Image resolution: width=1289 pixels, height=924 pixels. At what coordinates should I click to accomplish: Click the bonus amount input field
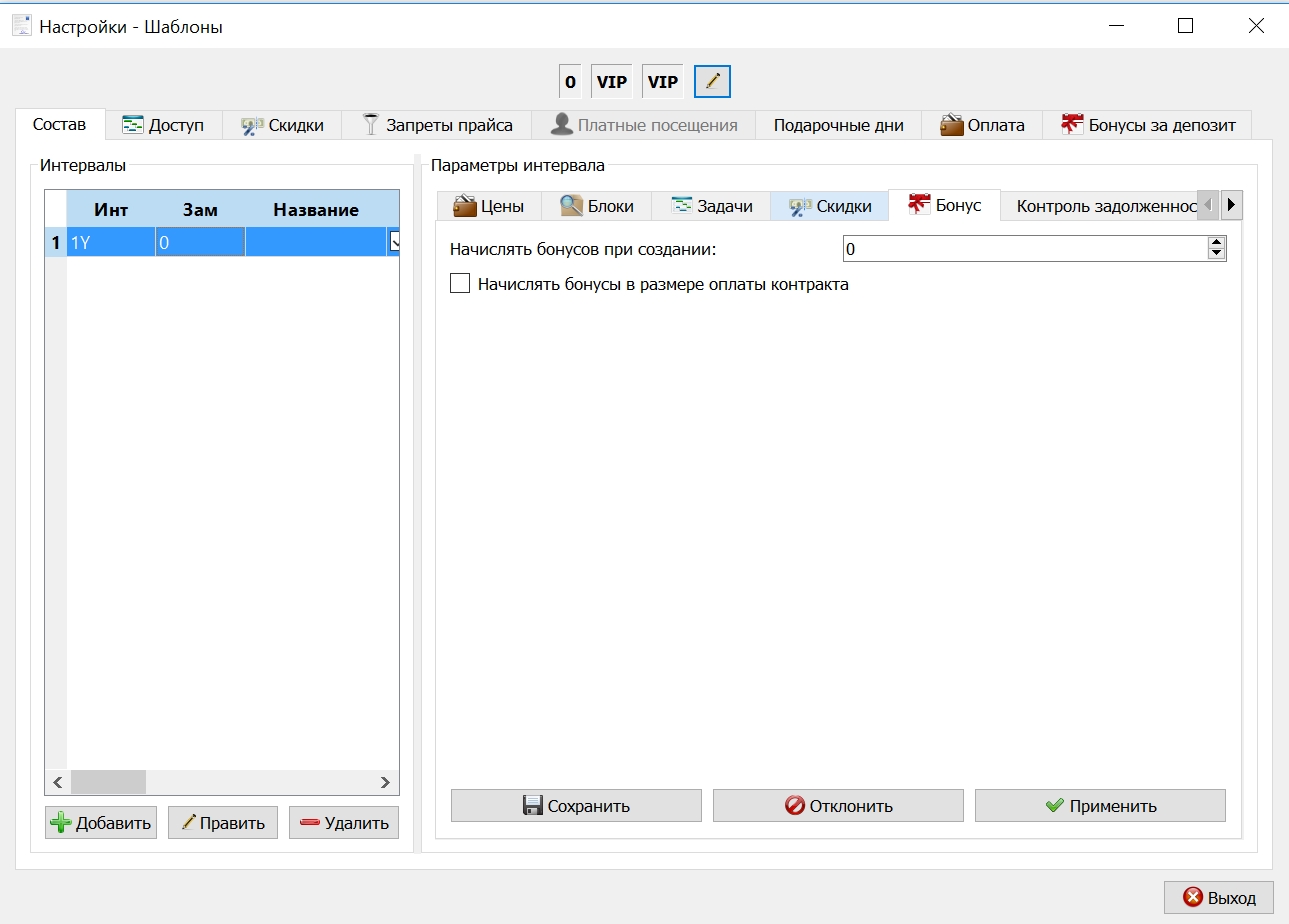point(1024,248)
